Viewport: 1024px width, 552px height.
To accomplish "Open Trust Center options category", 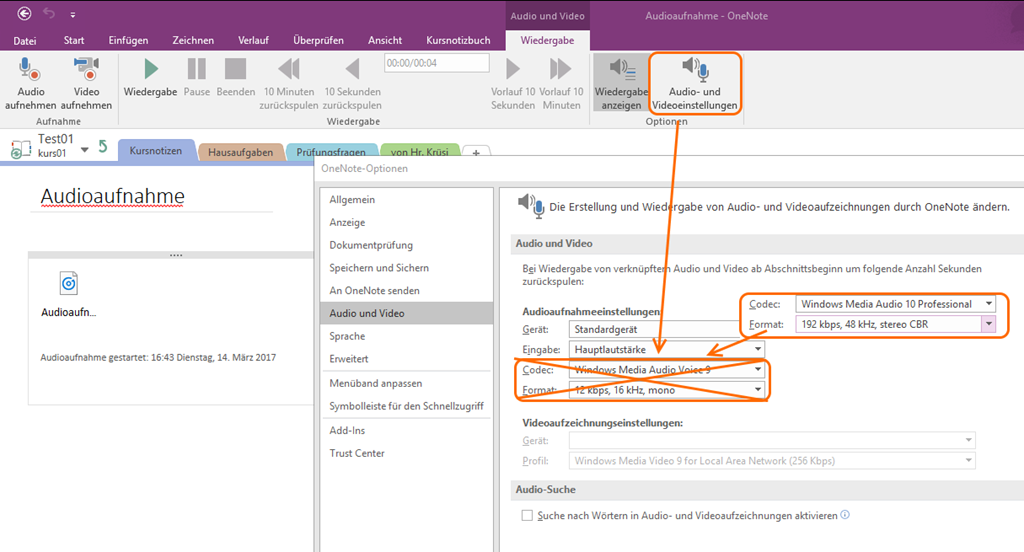I will (x=357, y=453).
